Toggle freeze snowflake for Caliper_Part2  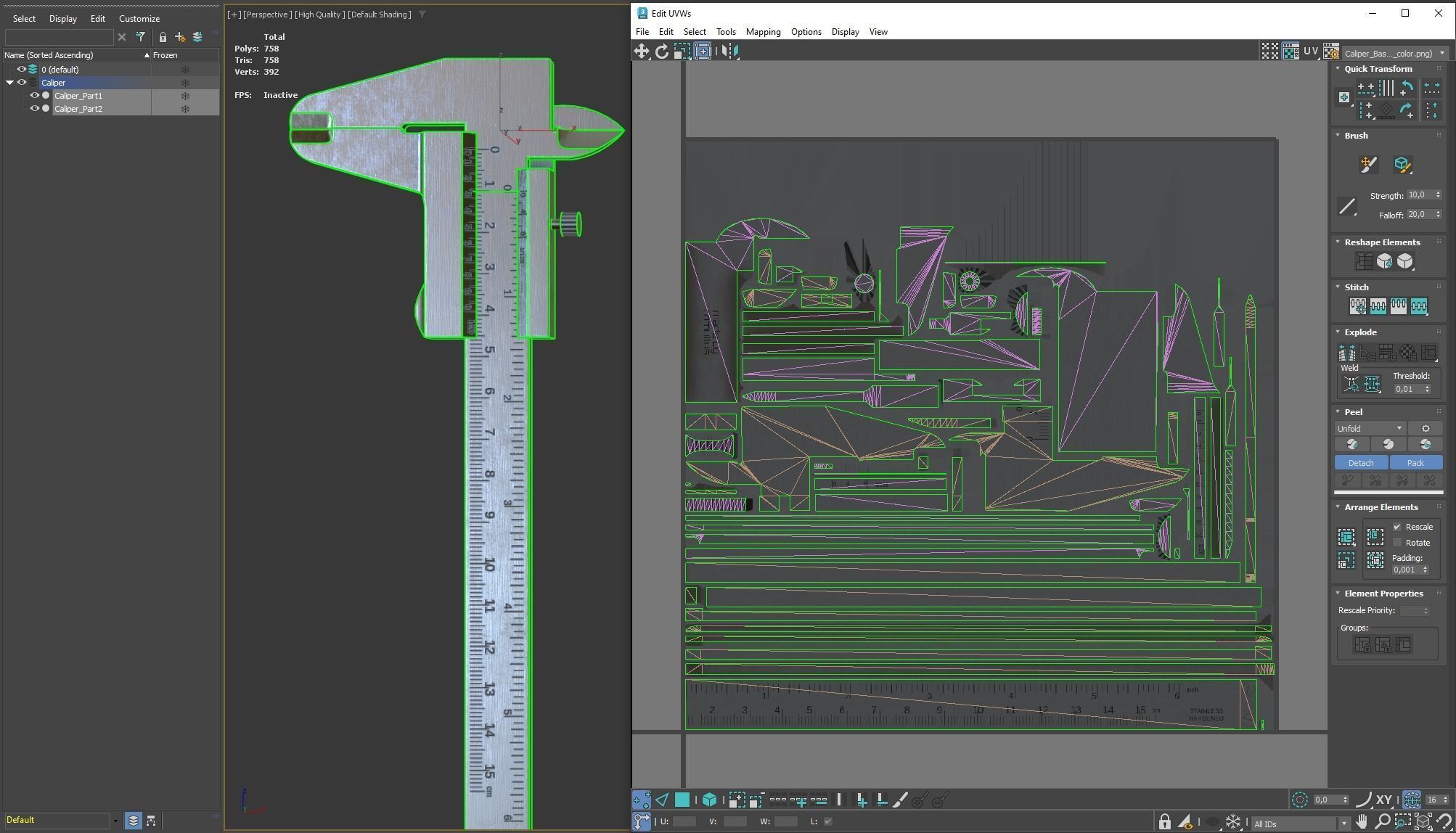coord(185,109)
